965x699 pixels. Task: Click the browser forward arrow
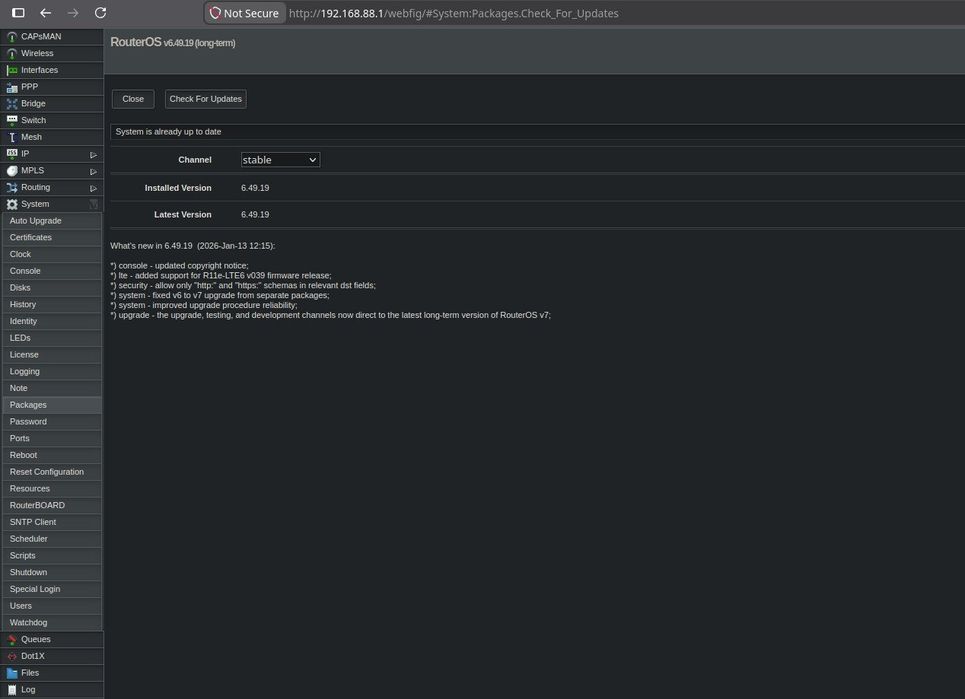[x=73, y=13]
